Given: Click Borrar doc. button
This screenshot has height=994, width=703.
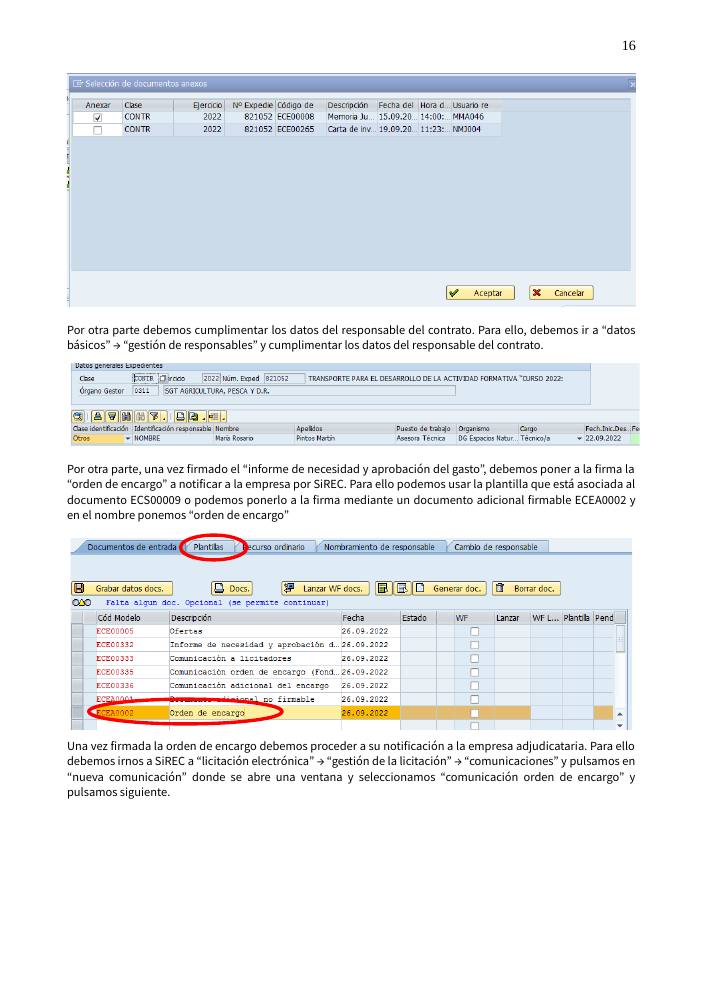Looking at the screenshot, I should [x=526, y=588].
